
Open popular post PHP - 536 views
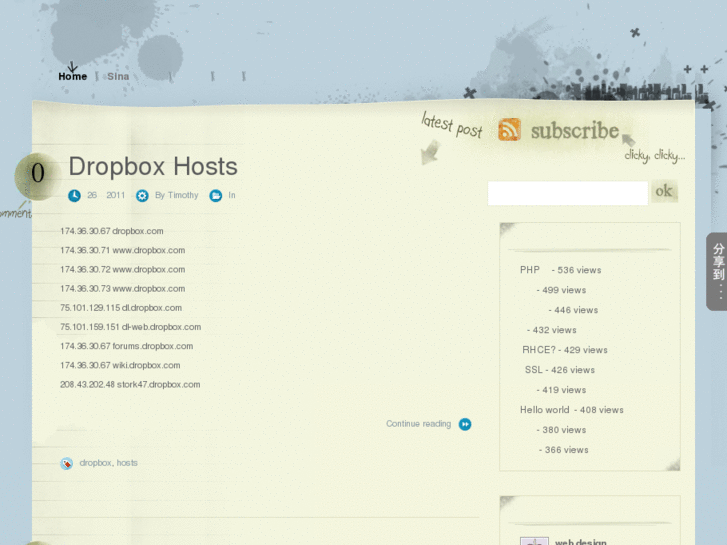(x=561, y=270)
